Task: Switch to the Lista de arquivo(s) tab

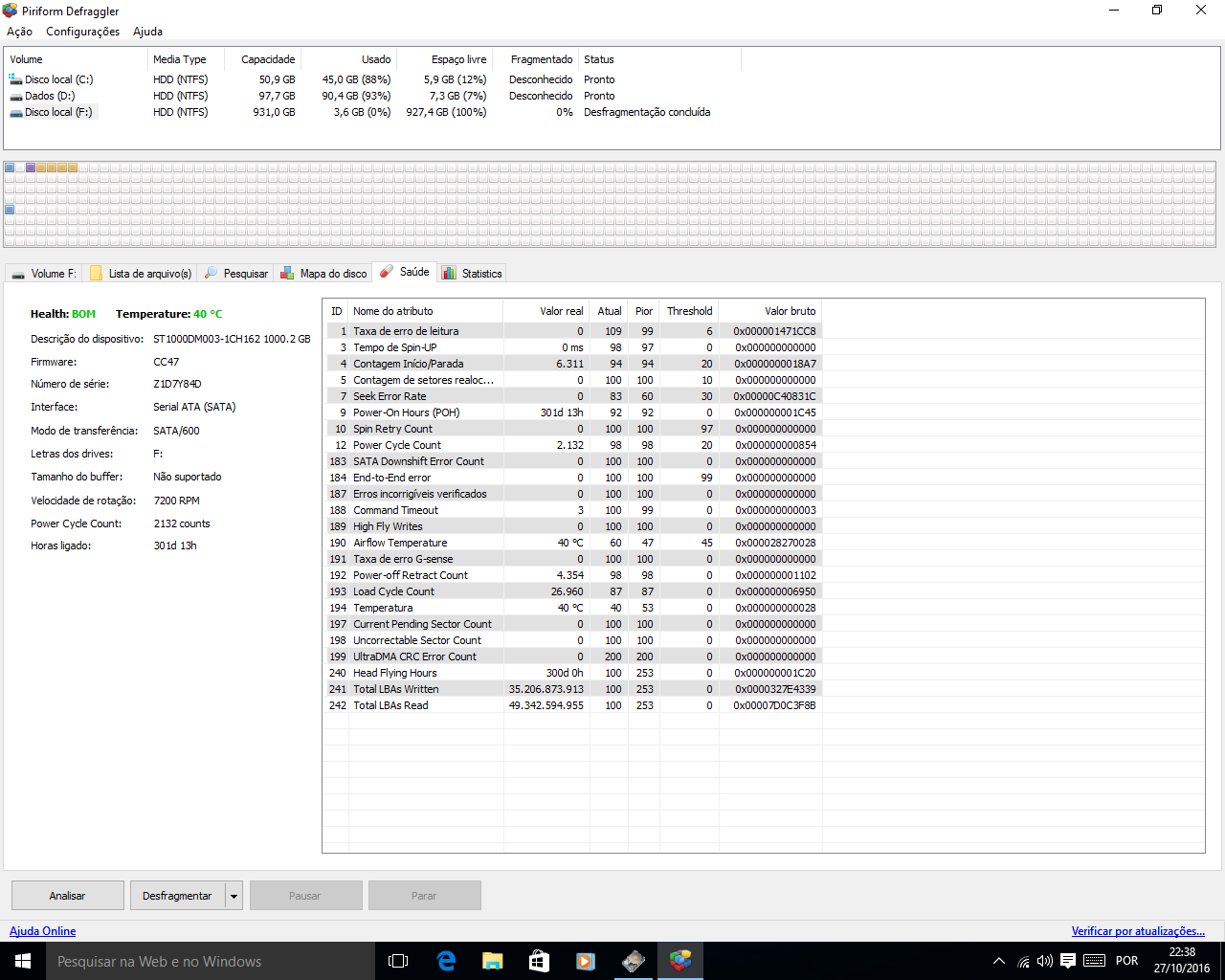Action: (141, 274)
